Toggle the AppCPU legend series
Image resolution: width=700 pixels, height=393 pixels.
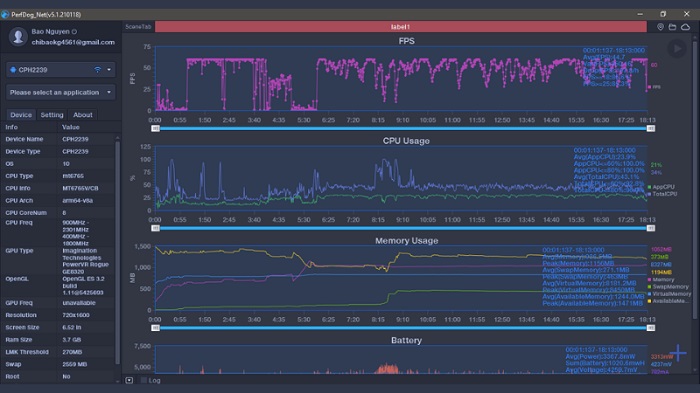click(x=661, y=187)
